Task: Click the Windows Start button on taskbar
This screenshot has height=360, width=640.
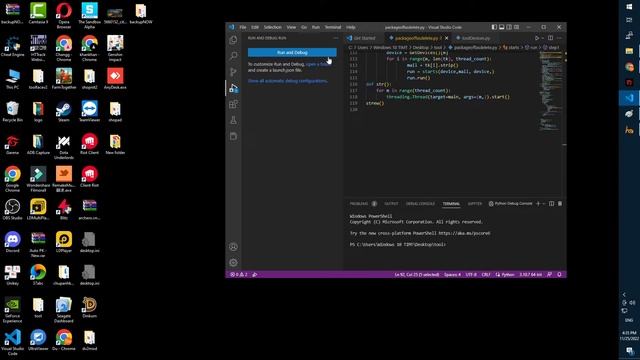Action: coord(629,7)
